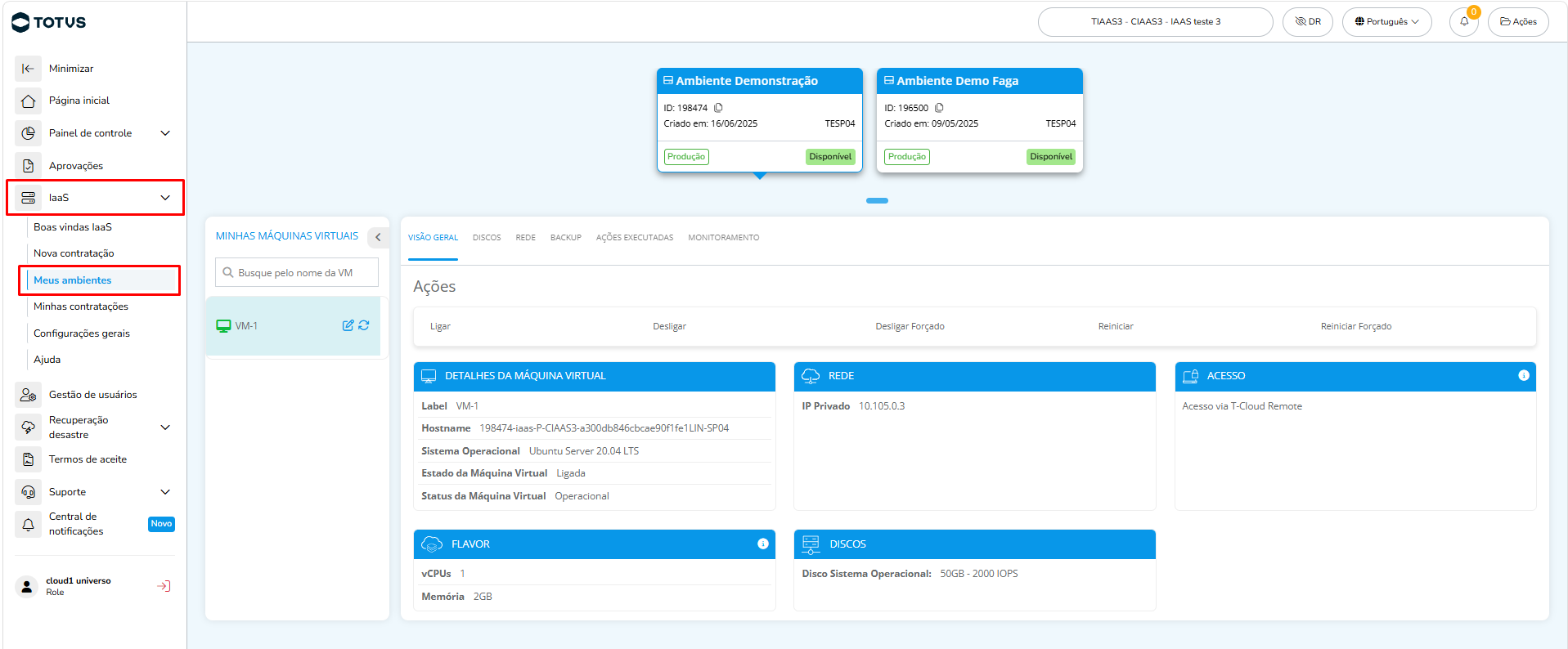Image resolution: width=1568 pixels, height=649 pixels.
Task: Click the Painel de controle pie chart icon
Action: (28, 133)
